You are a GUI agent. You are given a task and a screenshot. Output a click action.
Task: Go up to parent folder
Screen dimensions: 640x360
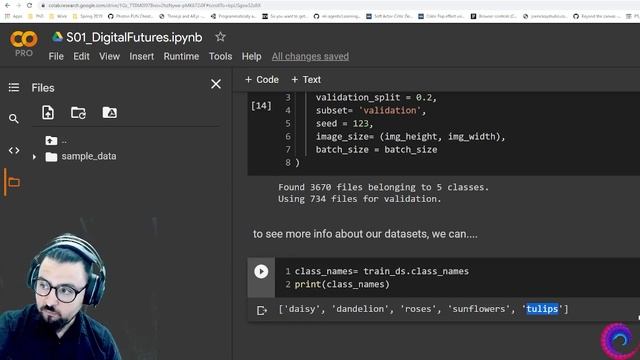click(x=51, y=141)
